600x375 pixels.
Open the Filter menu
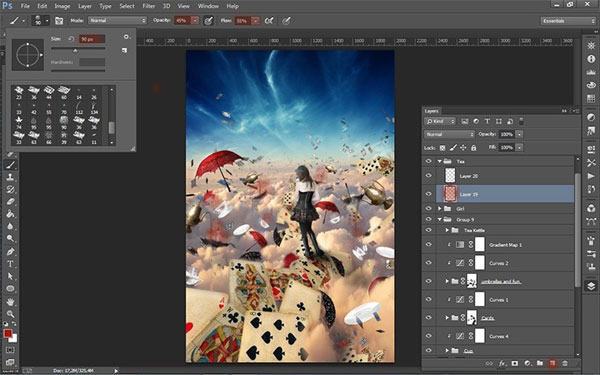tap(148, 6)
